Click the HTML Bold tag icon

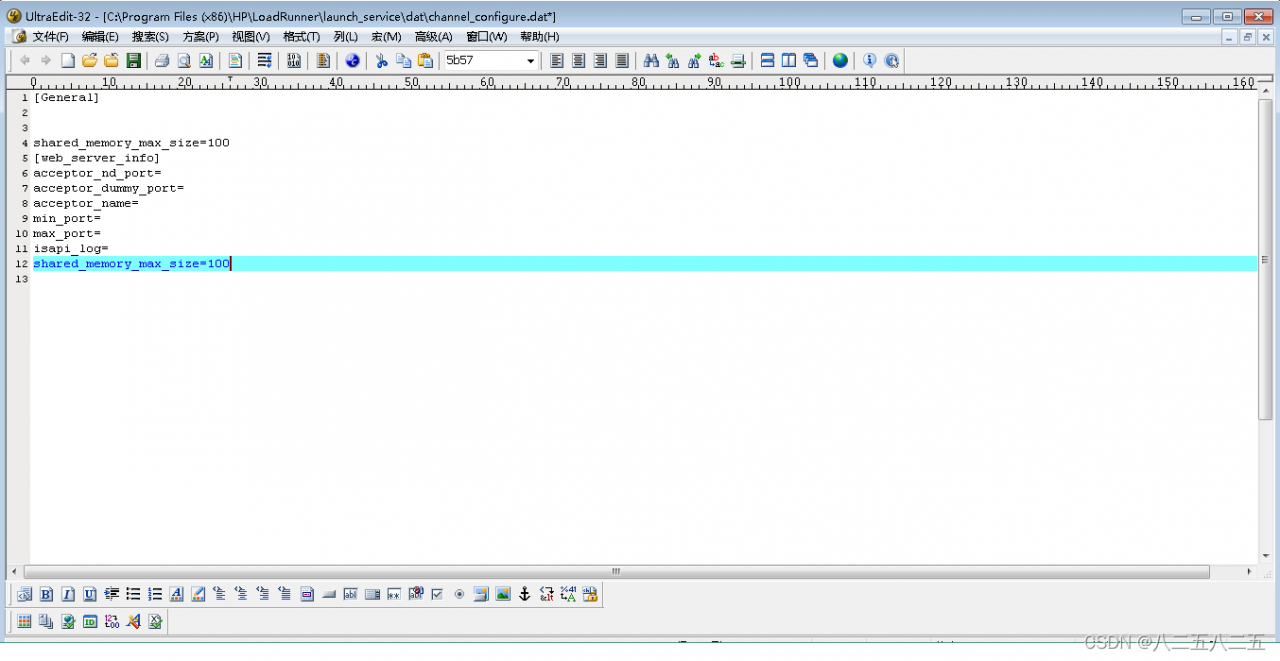pos(46,594)
